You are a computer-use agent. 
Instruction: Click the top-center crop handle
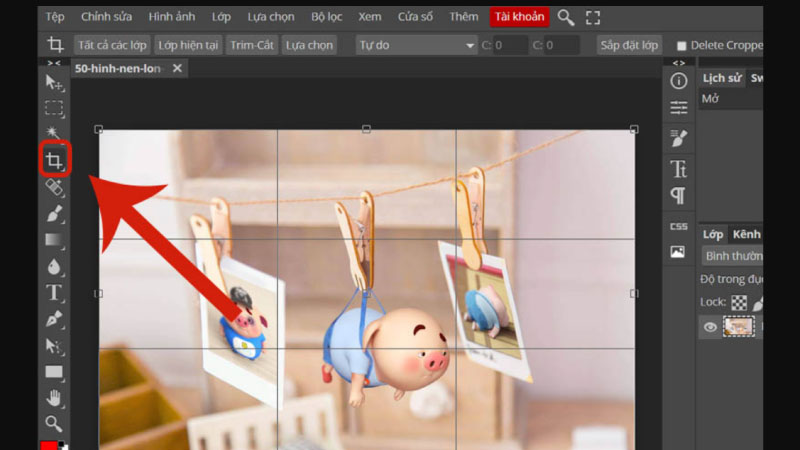(366, 130)
